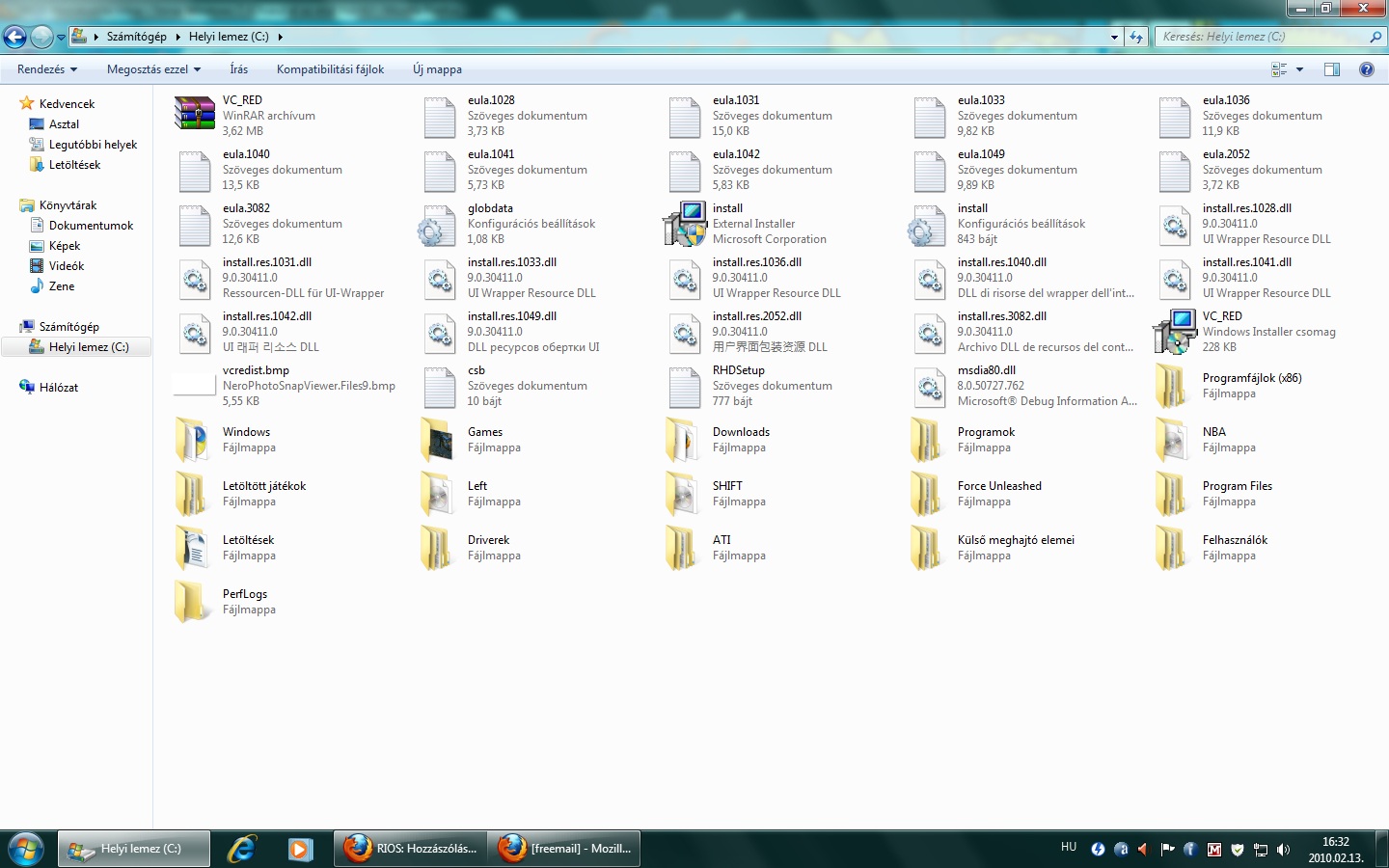Screen dimensions: 1389x868
Task: Click the Írás toolbar item
Action: (x=238, y=69)
